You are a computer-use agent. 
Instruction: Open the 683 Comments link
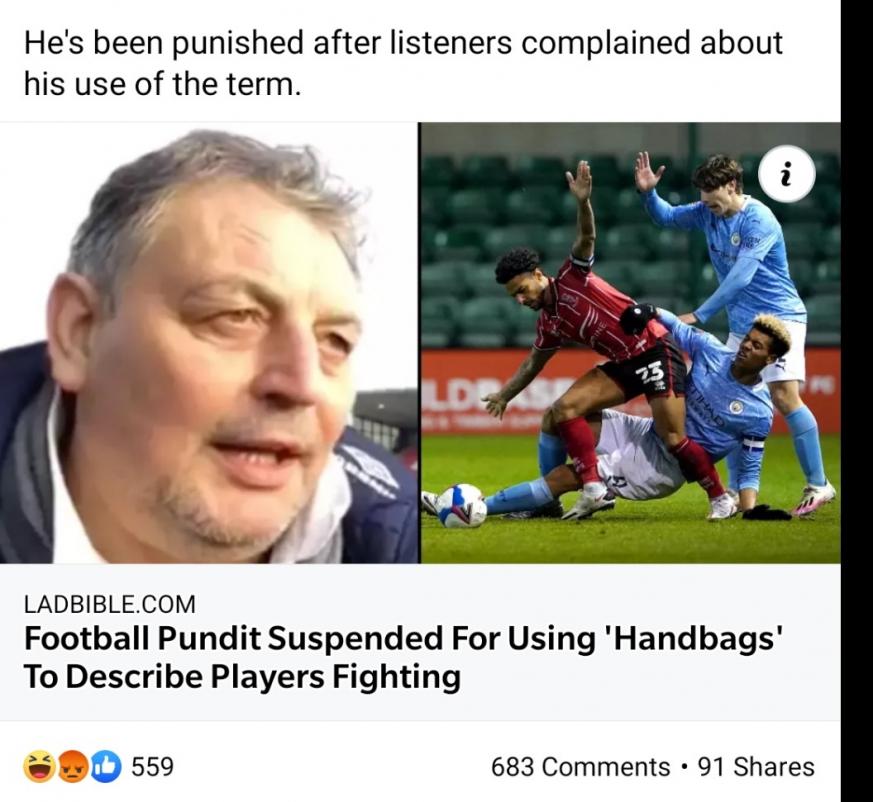click(x=581, y=767)
